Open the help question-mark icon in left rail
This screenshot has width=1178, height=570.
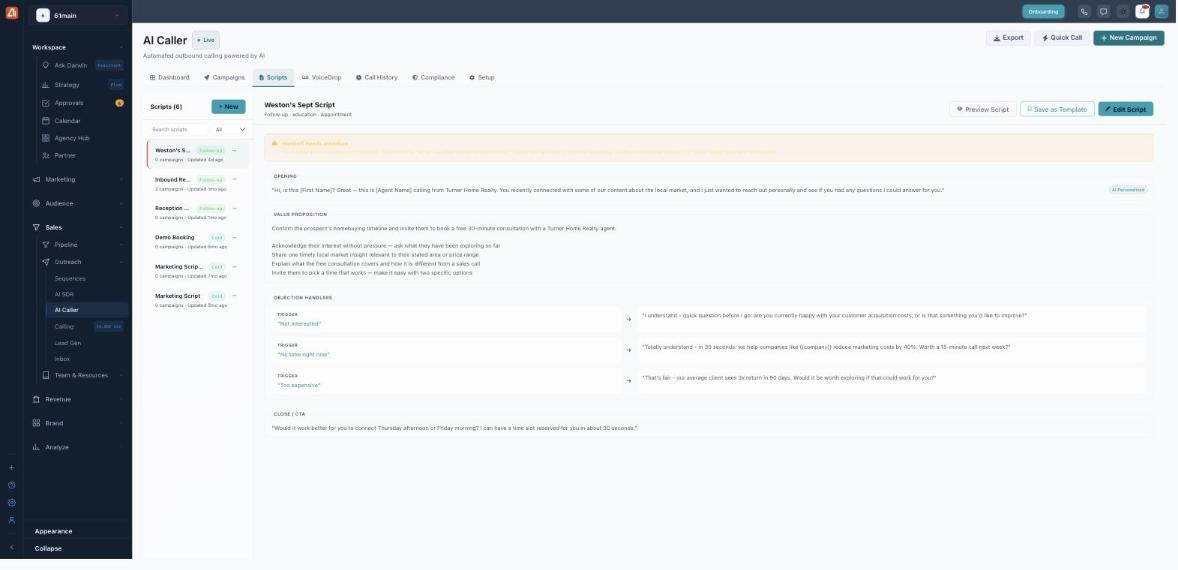coord(11,485)
